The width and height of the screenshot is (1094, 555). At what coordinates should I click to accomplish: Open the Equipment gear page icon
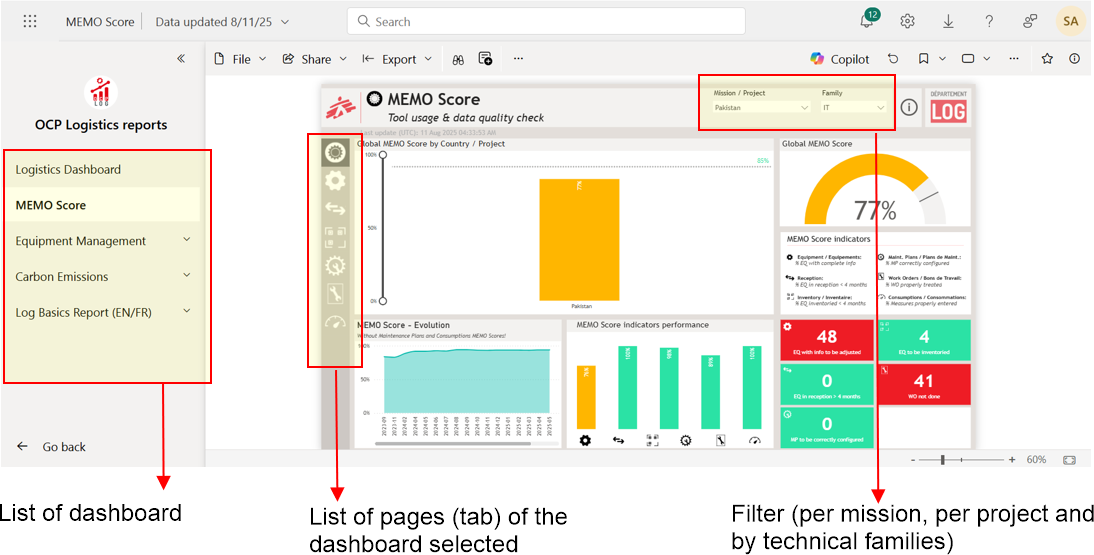[x=335, y=180]
